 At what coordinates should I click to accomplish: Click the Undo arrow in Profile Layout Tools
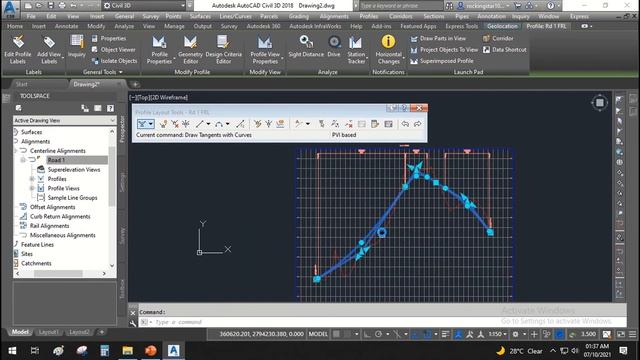click(x=405, y=124)
